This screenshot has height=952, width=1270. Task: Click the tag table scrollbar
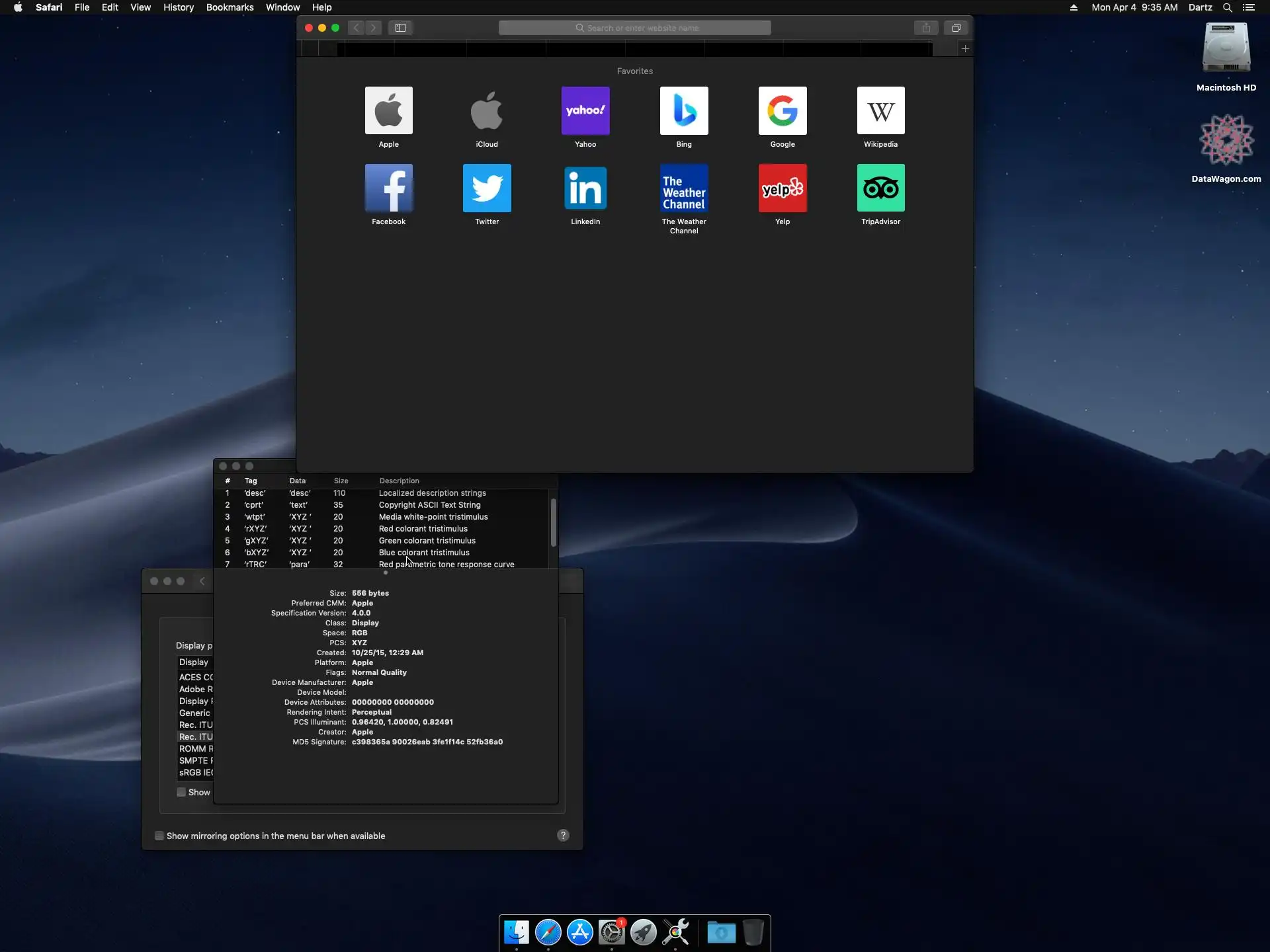[553, 522]
